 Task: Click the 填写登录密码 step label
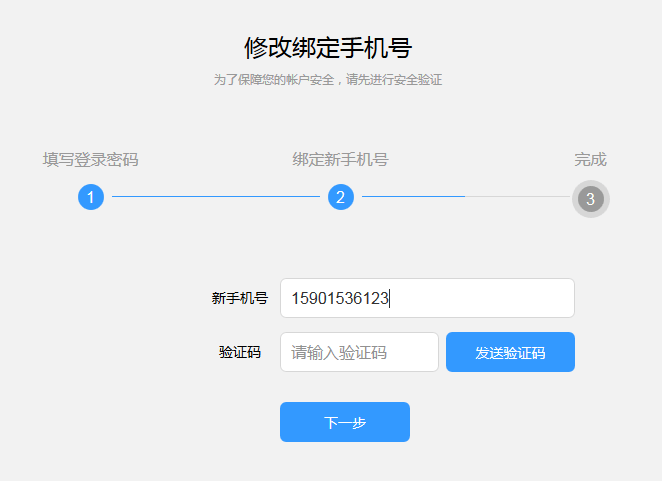tap(90, 160)
